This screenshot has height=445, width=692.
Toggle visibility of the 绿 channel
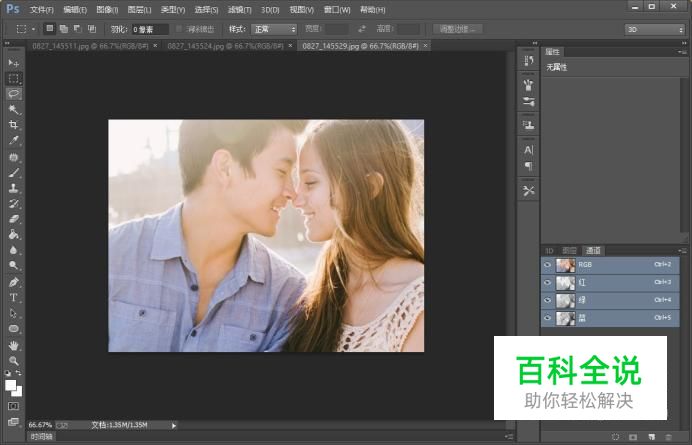547,301
